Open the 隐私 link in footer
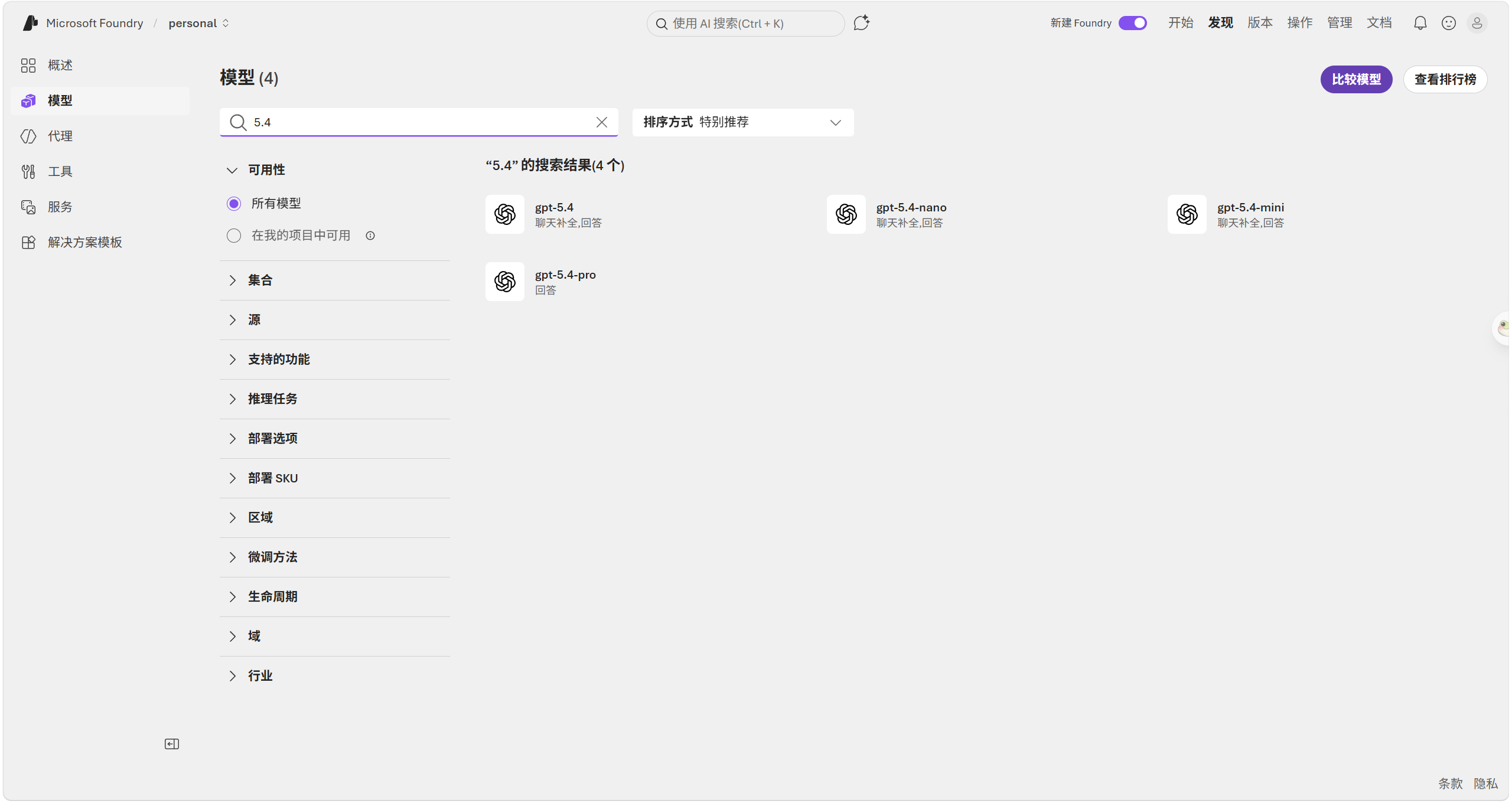The height and width of the screenshot is (803, 1512). point(1485,784)
